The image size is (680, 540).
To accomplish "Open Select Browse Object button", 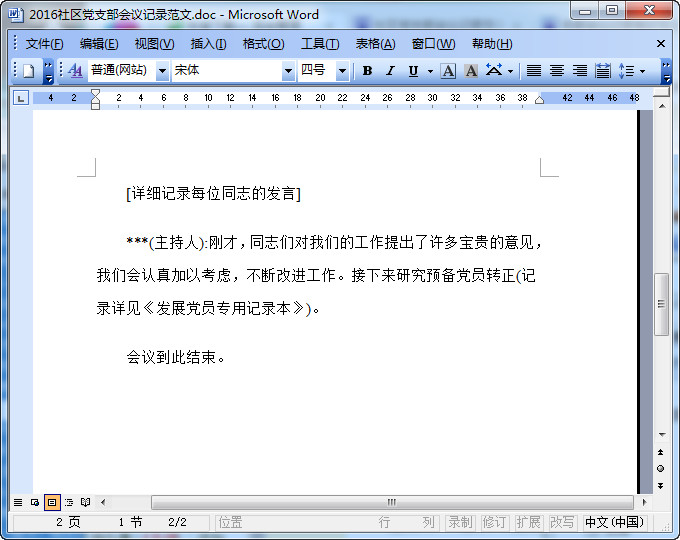I will point(660,469).
